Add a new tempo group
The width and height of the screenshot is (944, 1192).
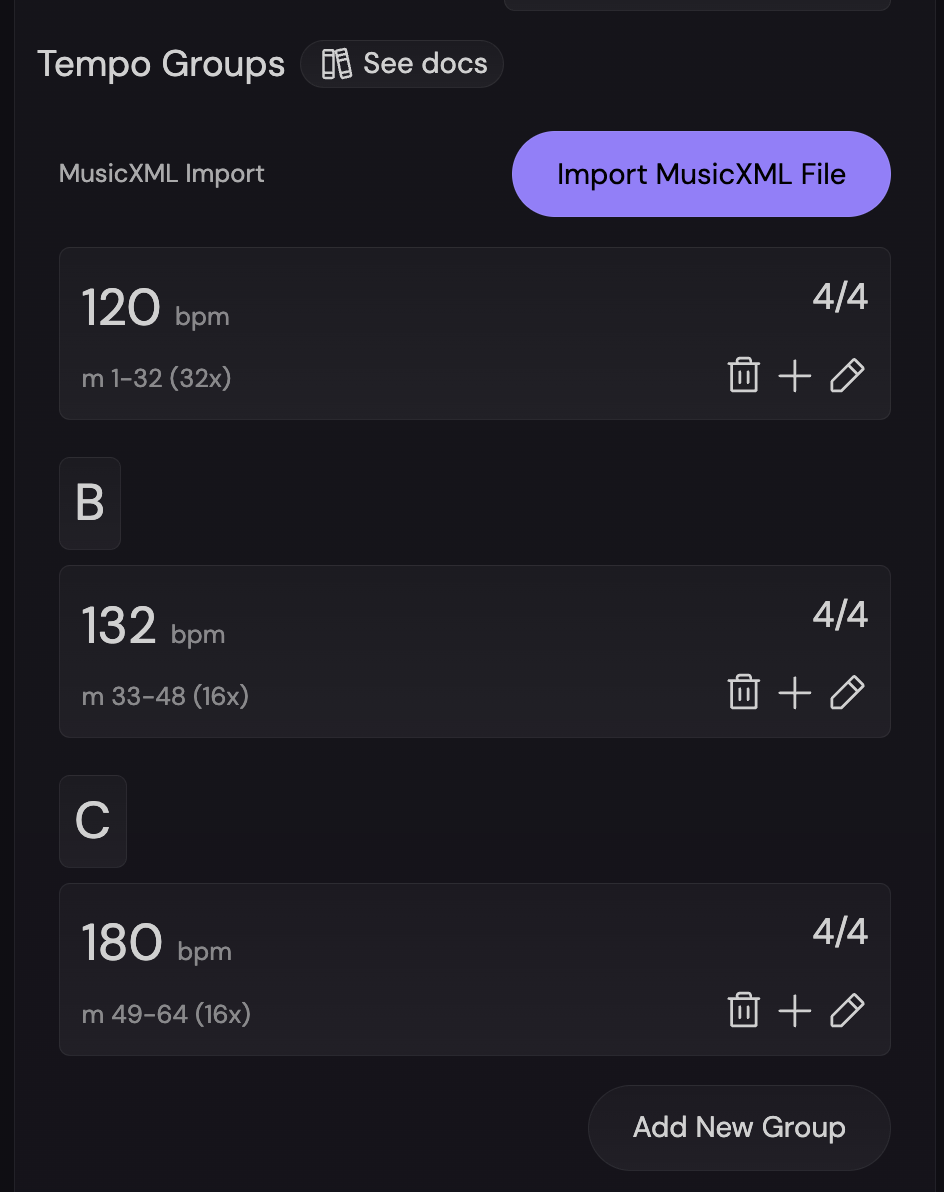739,1127
